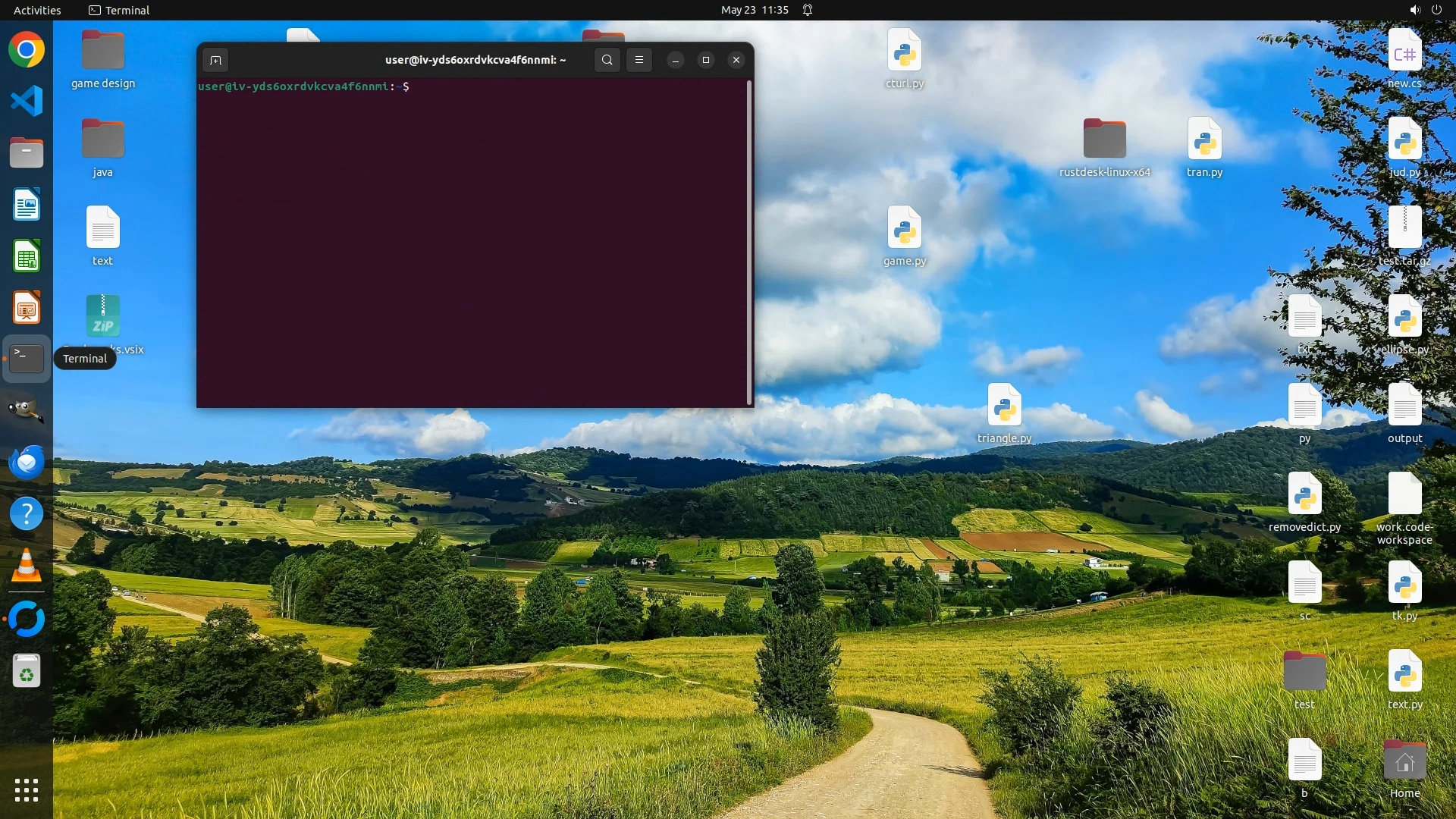Image resolution: width=1456 pixels, height=819 pixels.
Task: Open Thunderbird mail from dock
Action: pyautogui.click(x=27, y=462)
